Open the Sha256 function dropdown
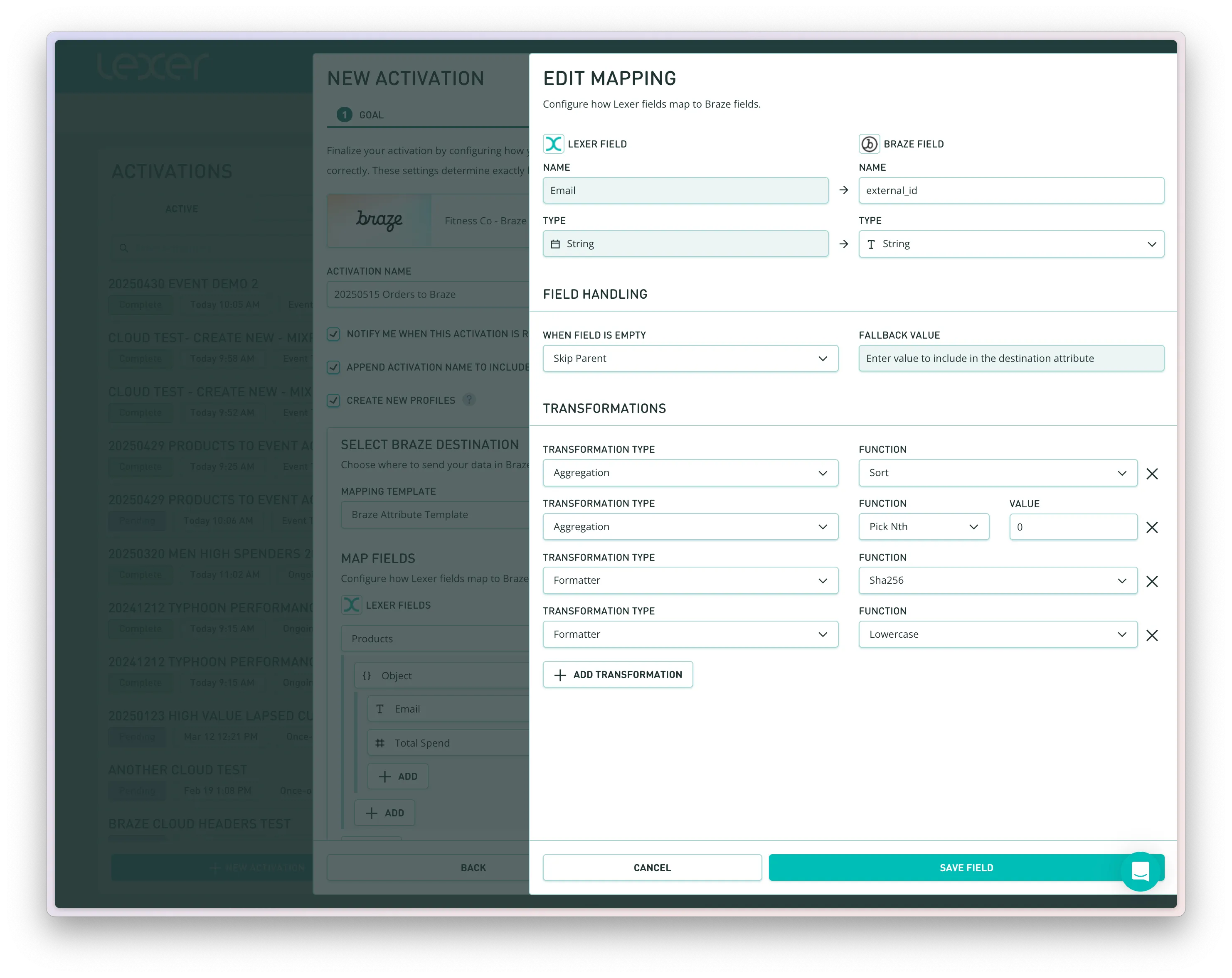This screenshot has width=1232, height=978. pyautogui.click(x=997, y=580)
